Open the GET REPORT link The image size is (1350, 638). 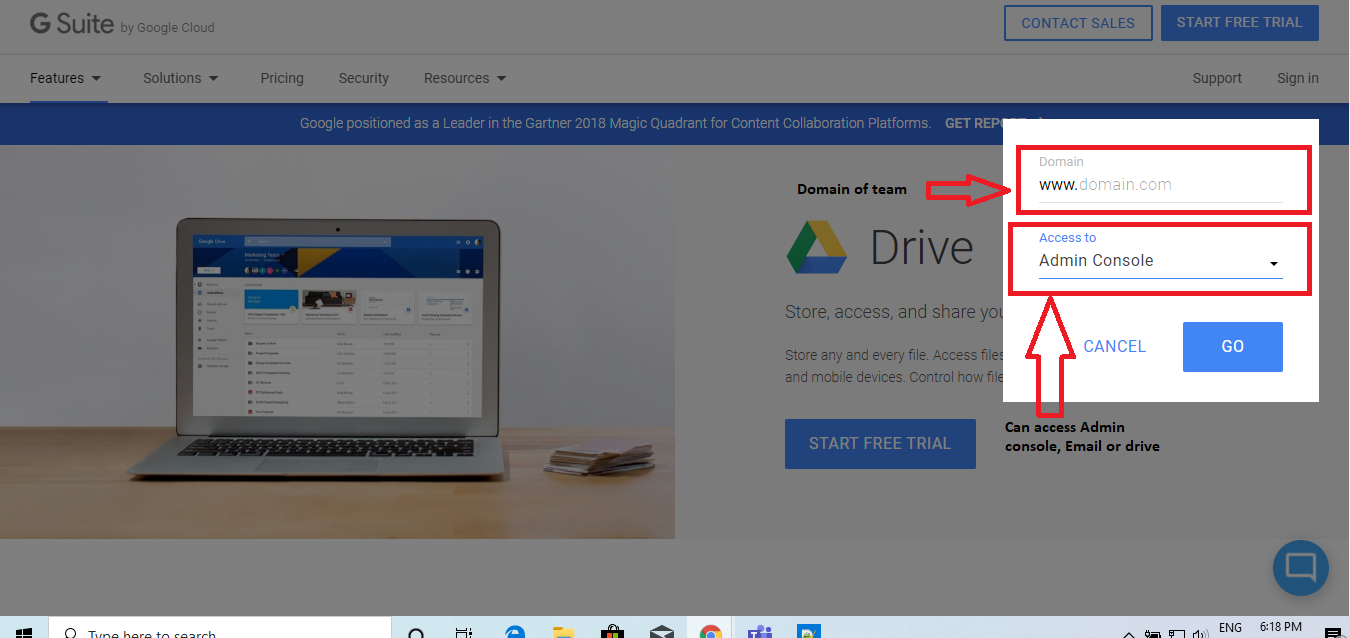pos(975,123)
